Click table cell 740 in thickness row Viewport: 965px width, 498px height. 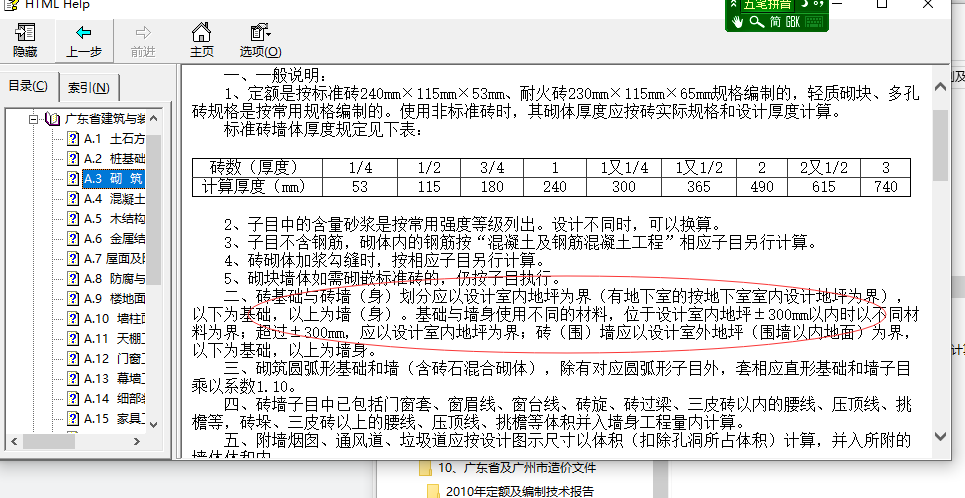click(885, 187)
